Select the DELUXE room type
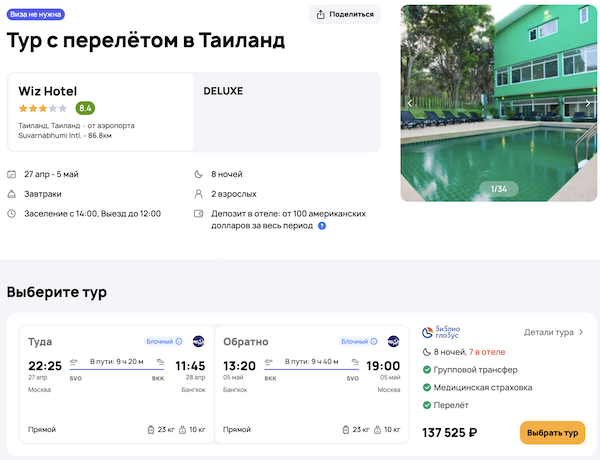 223,91
